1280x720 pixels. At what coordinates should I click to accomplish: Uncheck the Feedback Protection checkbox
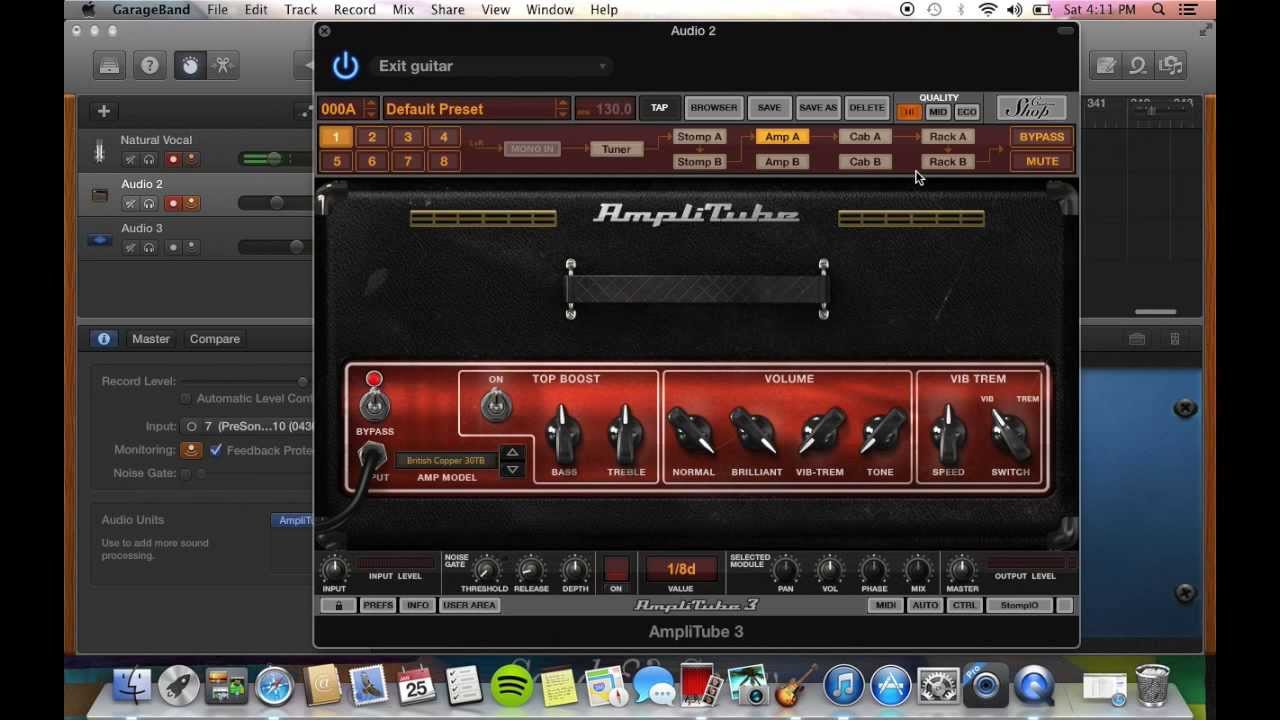pyautogui.click(x=216, y=450)
